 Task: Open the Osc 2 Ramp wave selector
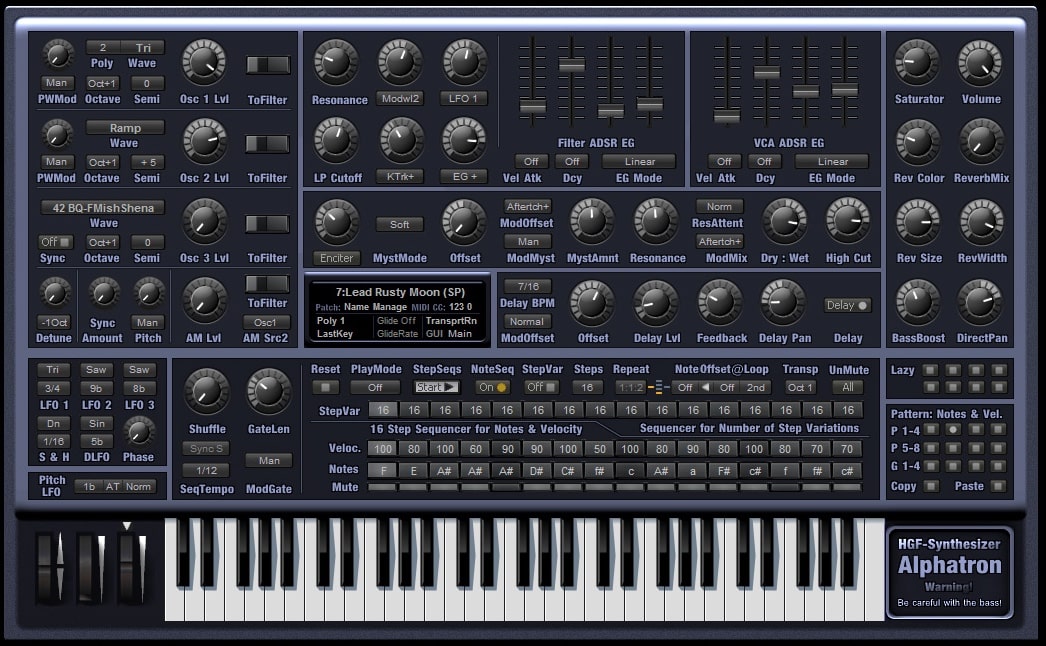coord(124,127)
